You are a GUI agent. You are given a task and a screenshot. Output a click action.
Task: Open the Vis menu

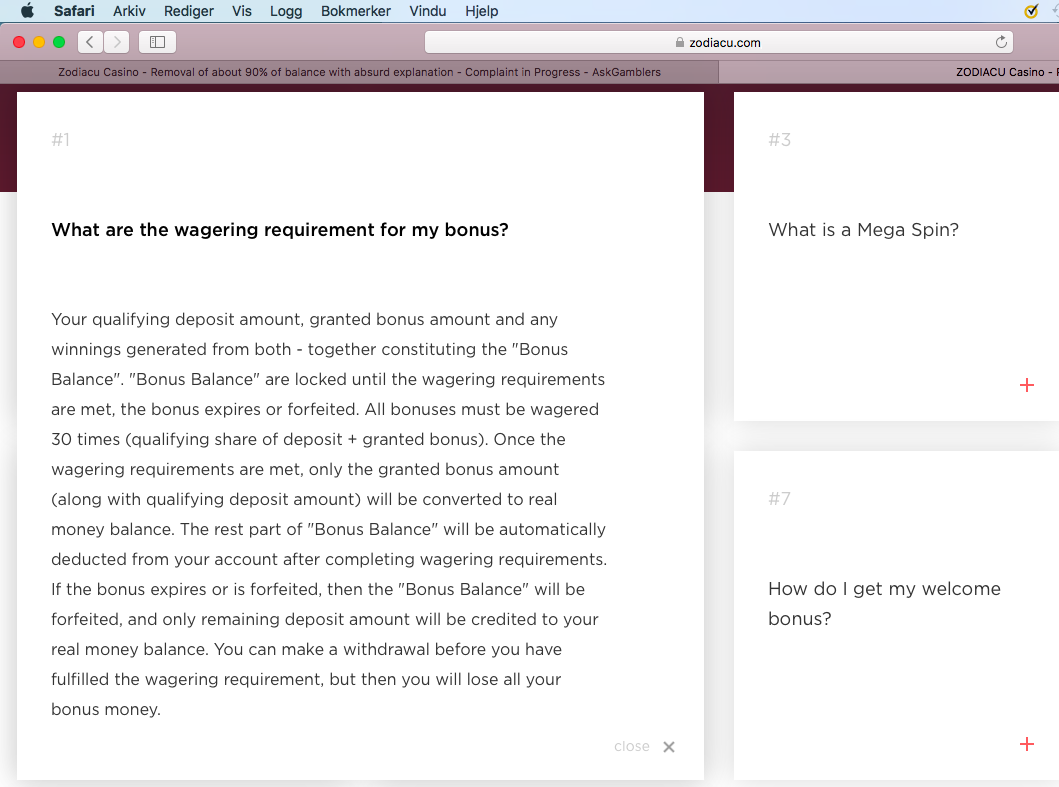242,11
